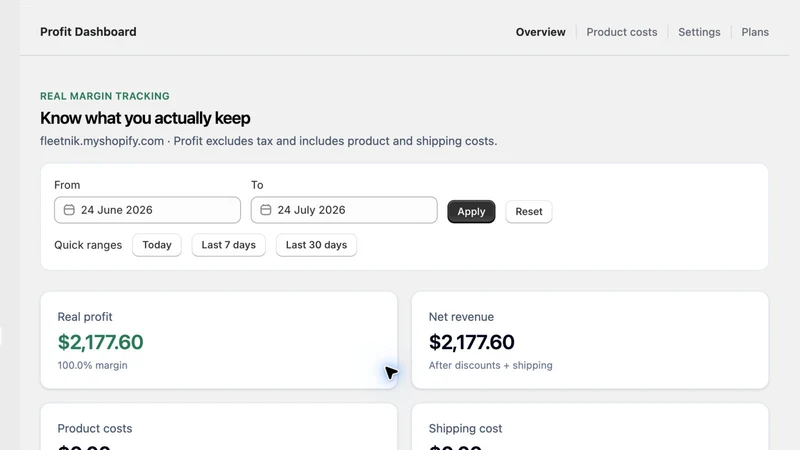Image resolution: width=800 pixels, height=450 pixels.
Task: Apply the selected date range
Action: pos(471,211)
